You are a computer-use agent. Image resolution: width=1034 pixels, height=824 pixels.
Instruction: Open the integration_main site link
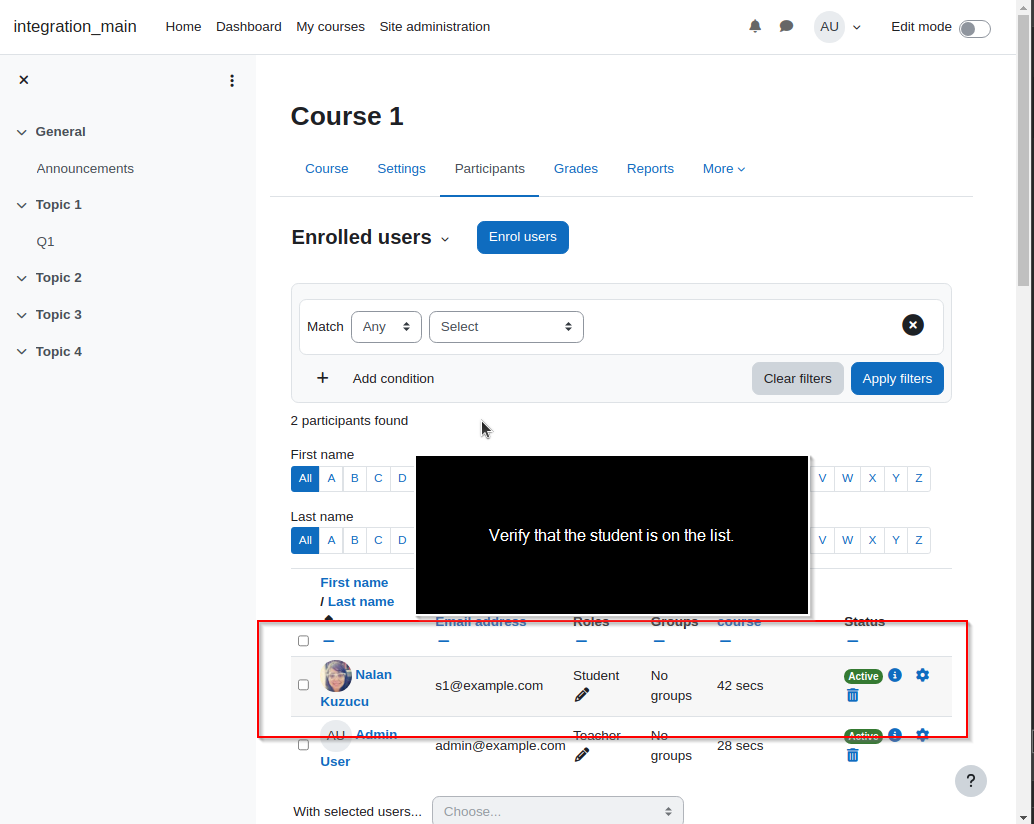75,26
